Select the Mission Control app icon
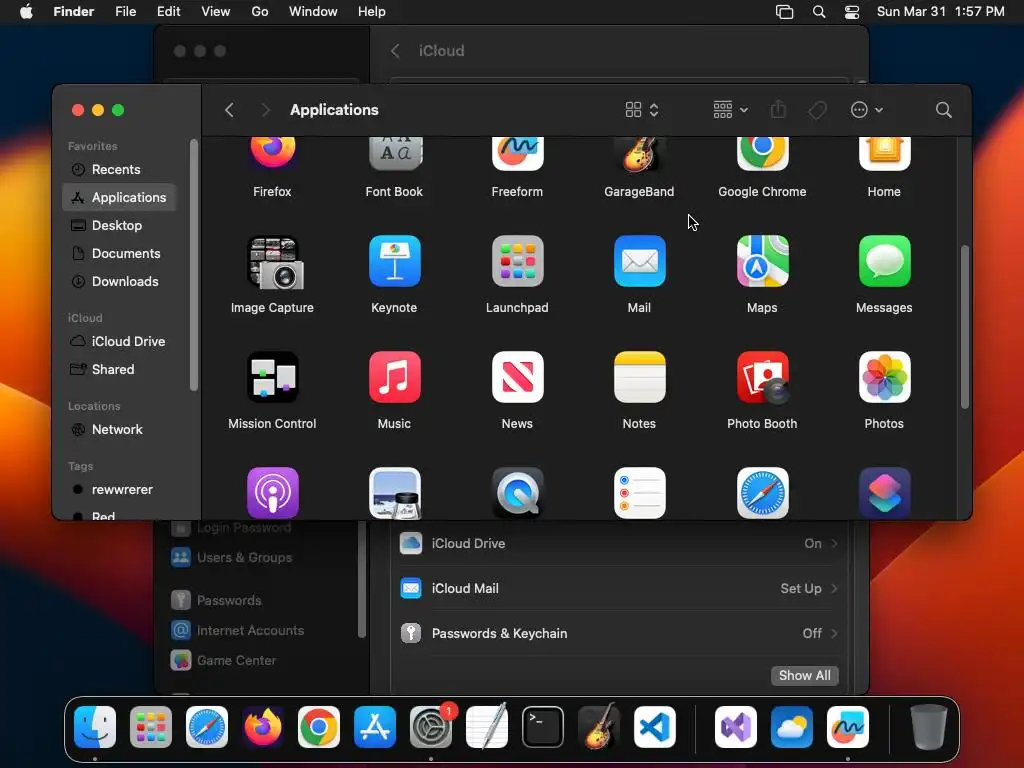Image resolution: width=1024 pixels, height=768 pixels. (x=273, y=377)
